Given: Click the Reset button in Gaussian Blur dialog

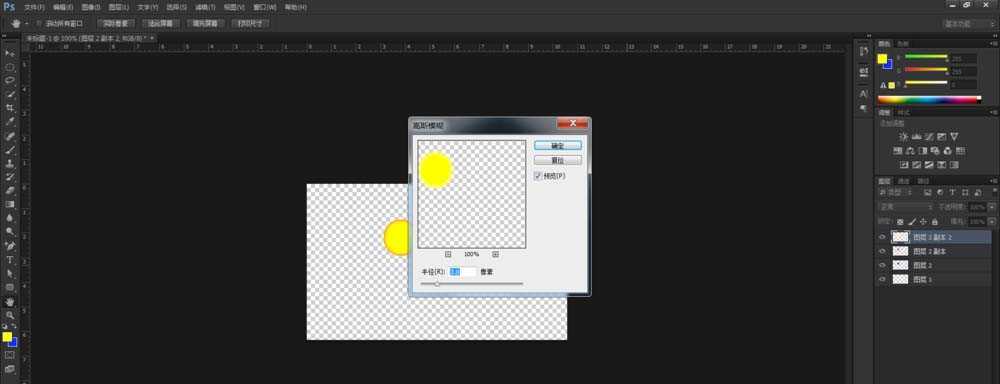Looking at the screenshot, I should 558,160.
